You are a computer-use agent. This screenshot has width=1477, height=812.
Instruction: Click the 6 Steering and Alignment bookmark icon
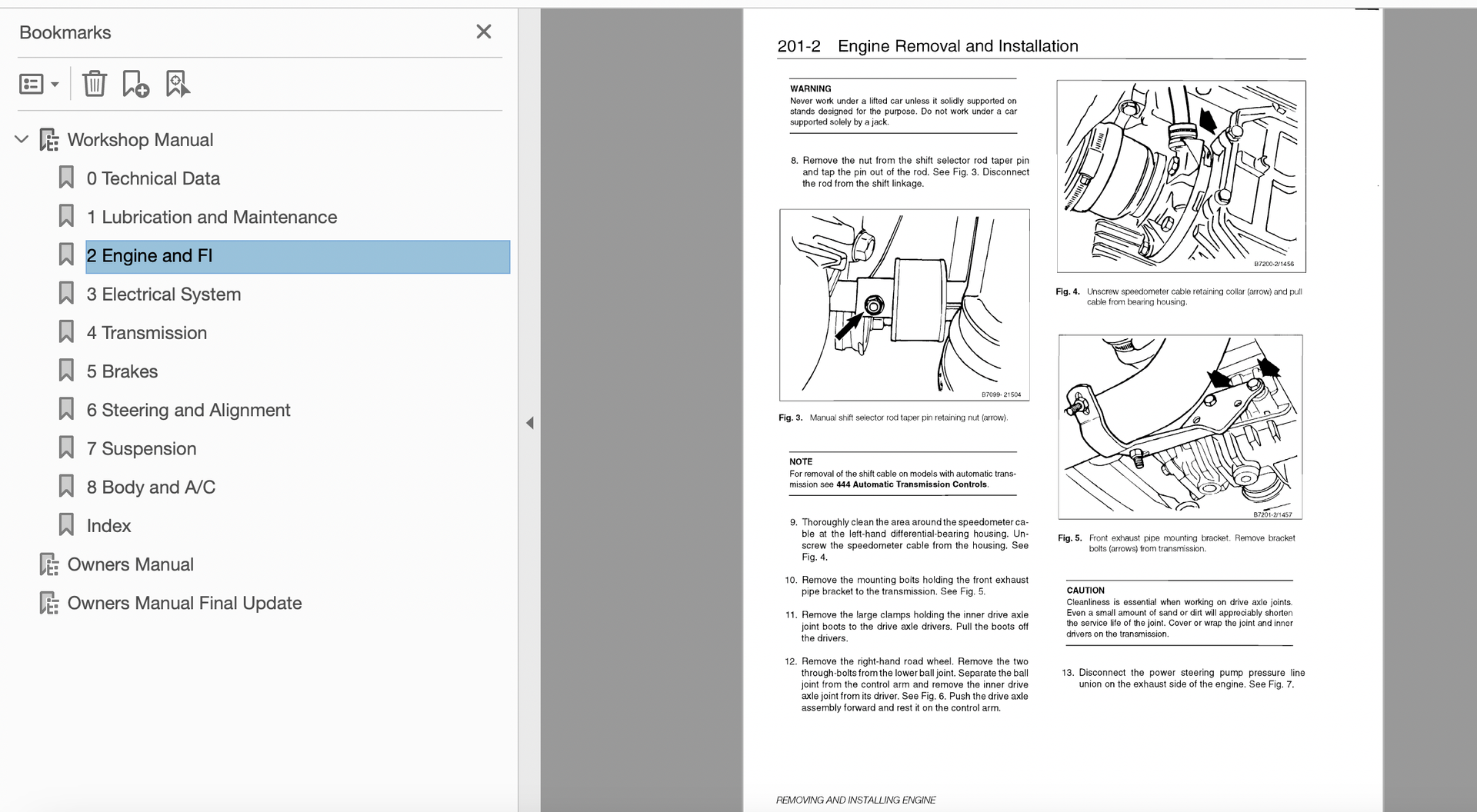click(x=66, y=410)
